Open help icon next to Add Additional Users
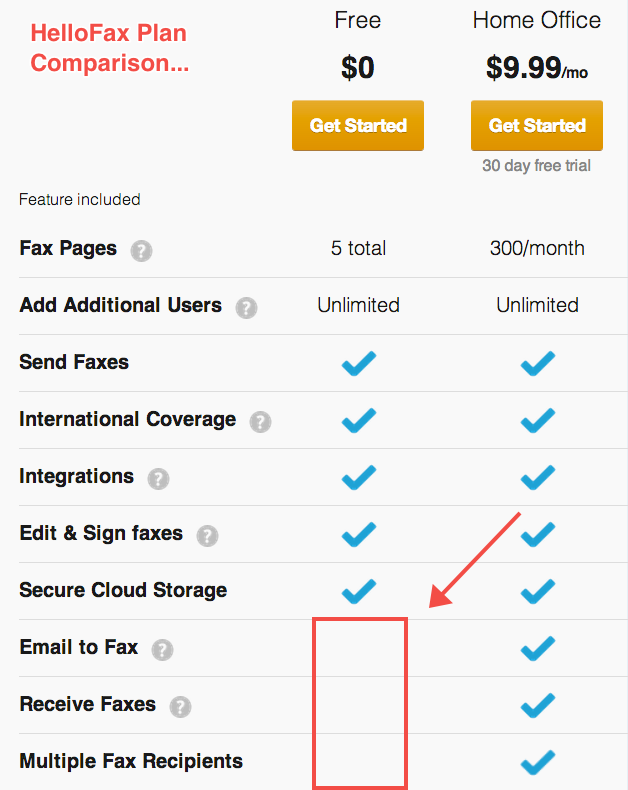 pyautogui.click(x=246, y=307)
